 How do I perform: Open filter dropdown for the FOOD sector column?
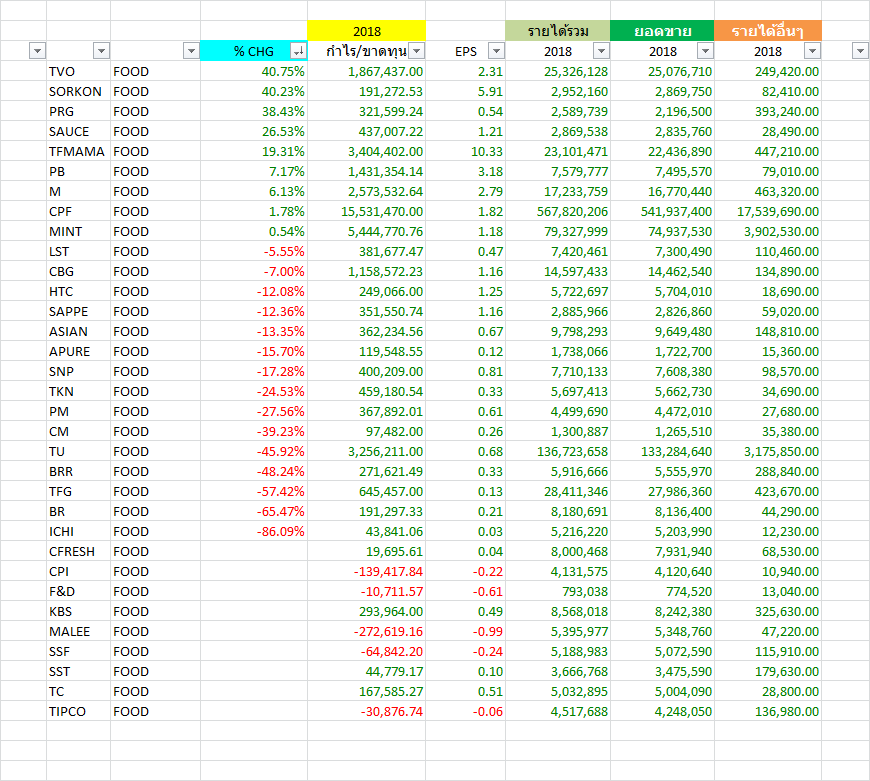[191, 51]
